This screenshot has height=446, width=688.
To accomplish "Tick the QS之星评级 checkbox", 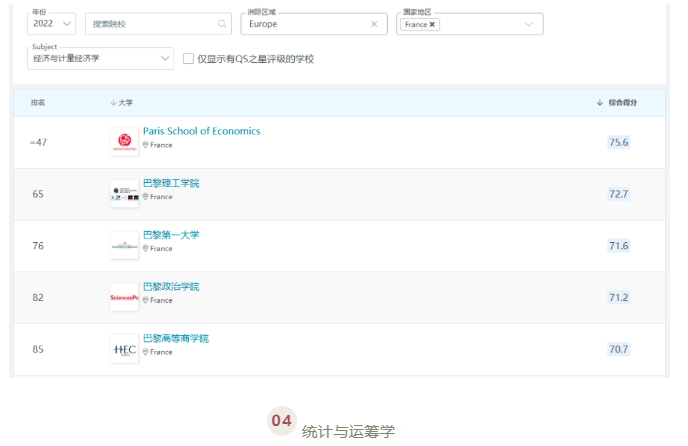I will pyautogui.click(x=188, y=59).
